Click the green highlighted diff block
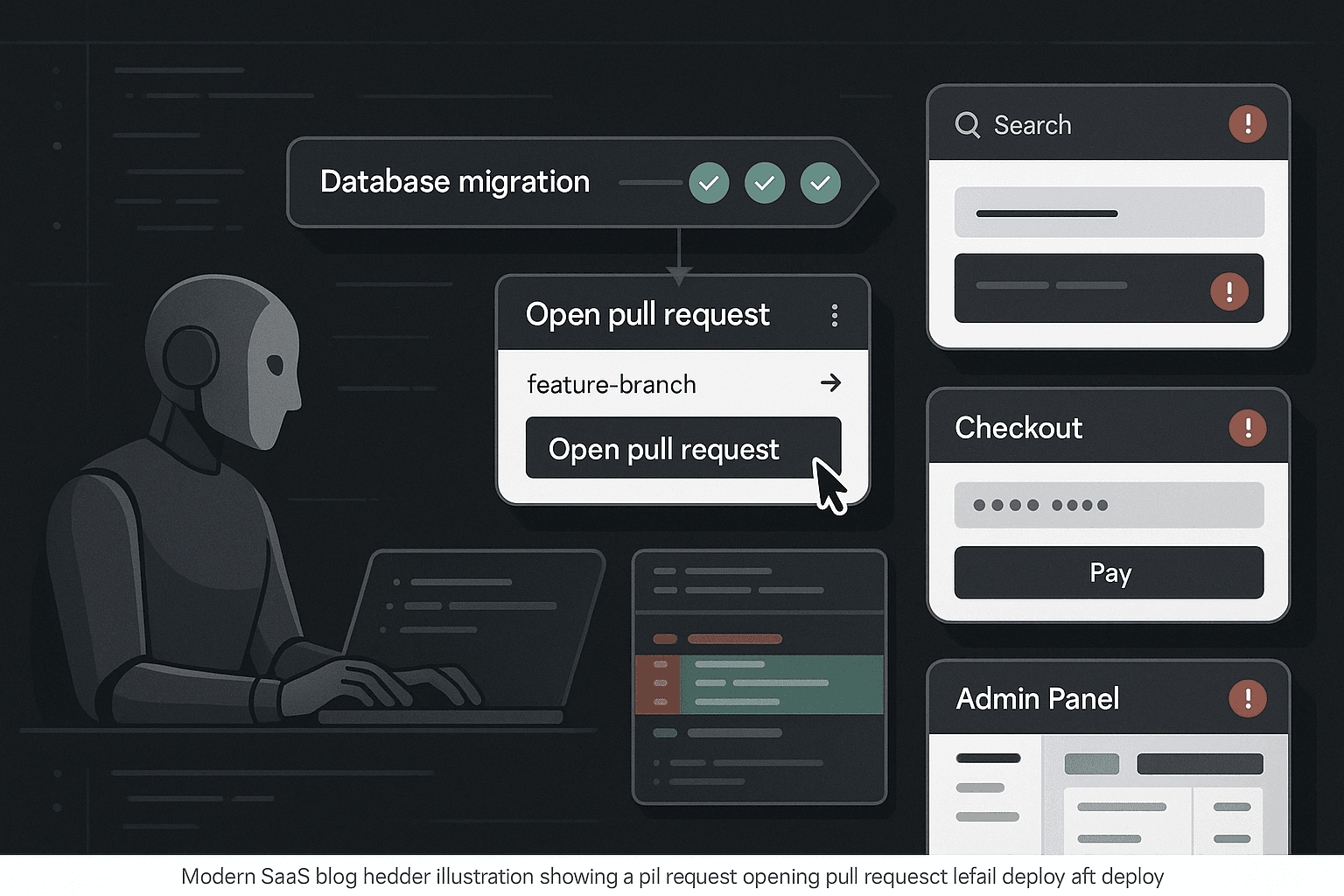Image resolution: width=1344 pixels, height=896 pixels. 759,684
